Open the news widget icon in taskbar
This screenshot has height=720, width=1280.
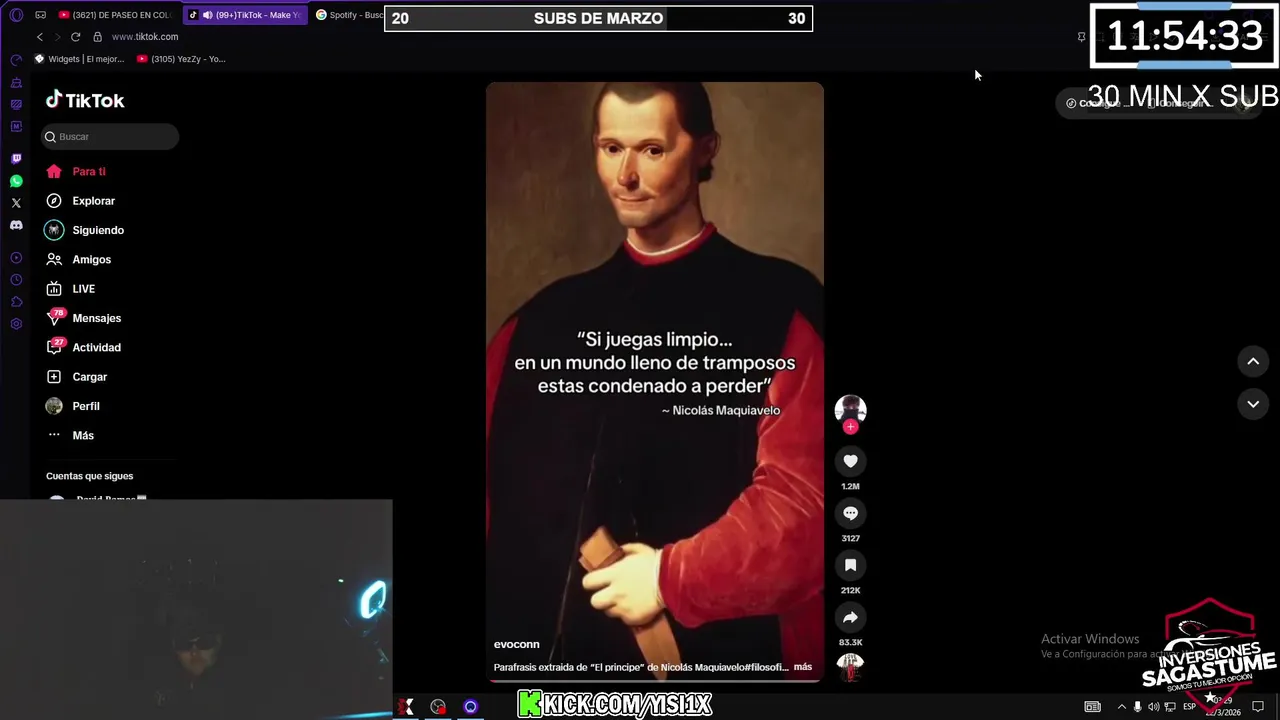pyautogui.click(x=1093, y=707)
